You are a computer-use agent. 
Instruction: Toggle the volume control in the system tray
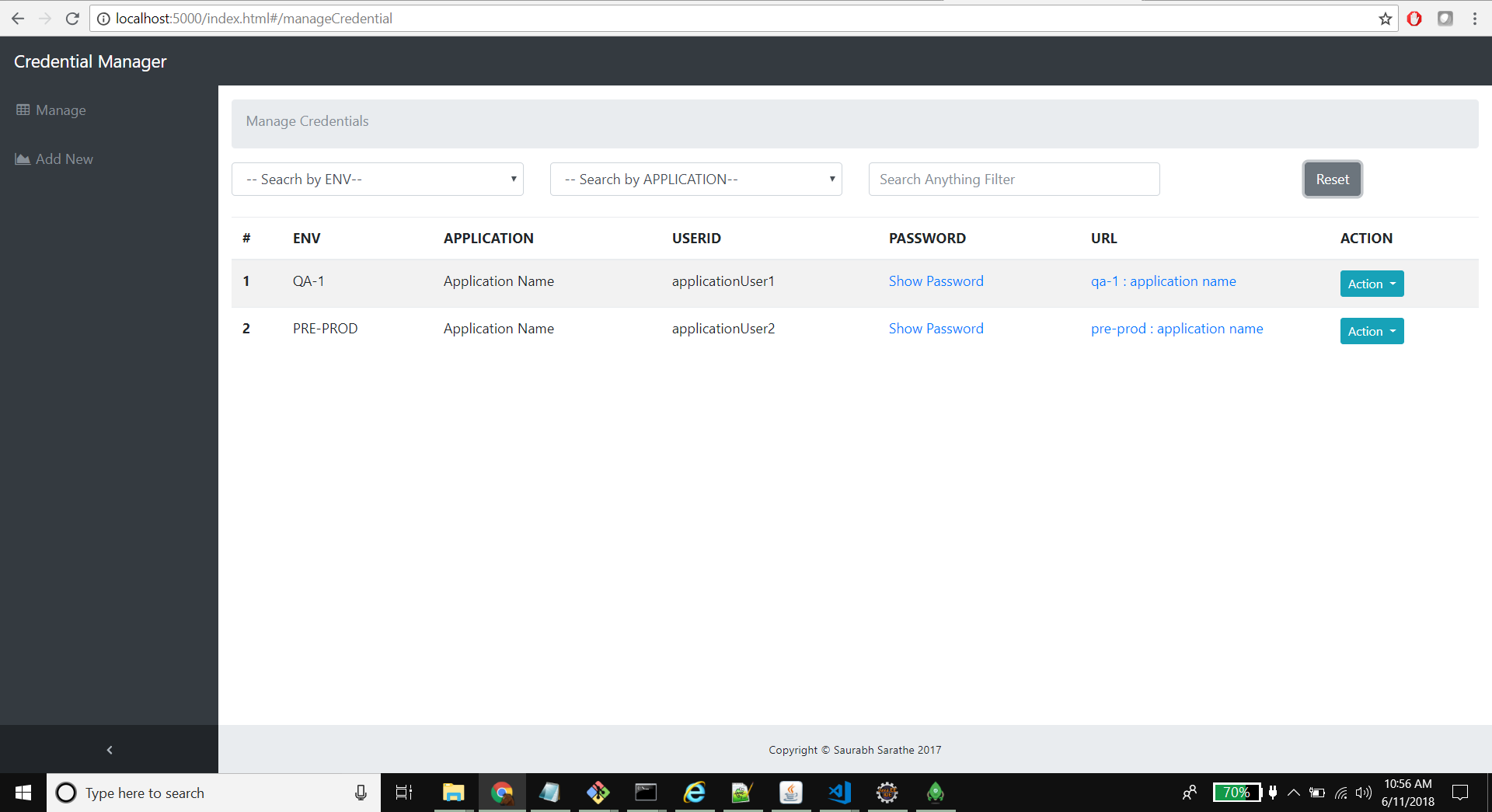[x=1365, y=793]
